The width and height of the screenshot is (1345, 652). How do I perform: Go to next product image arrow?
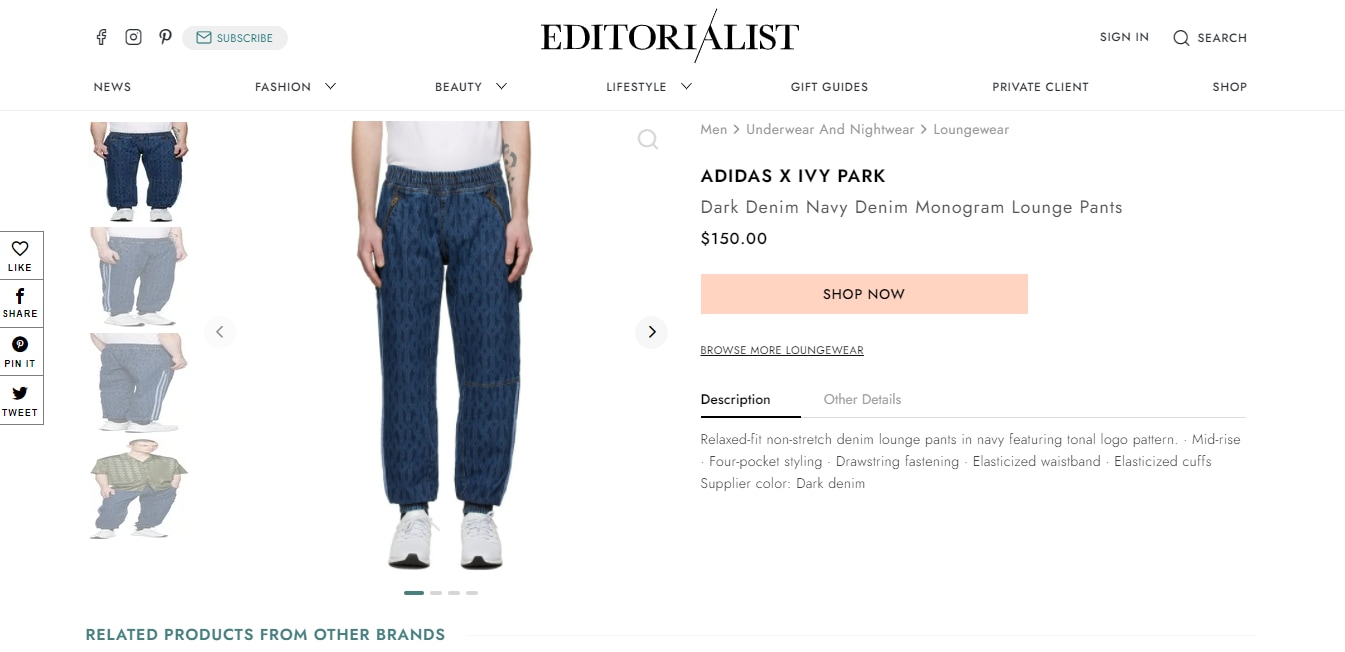click(651, 332)
